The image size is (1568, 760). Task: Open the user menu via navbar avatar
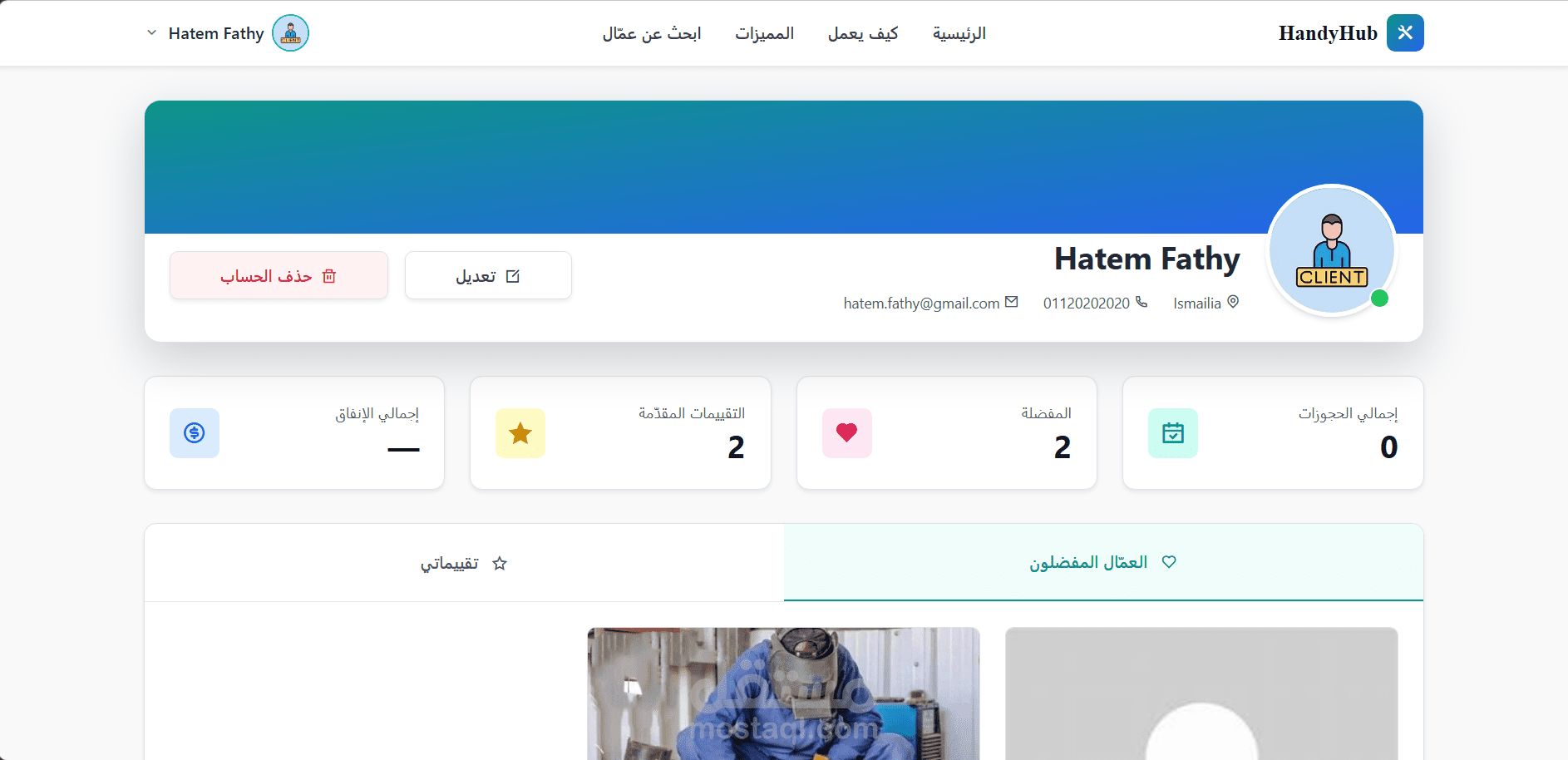point(290,32)
